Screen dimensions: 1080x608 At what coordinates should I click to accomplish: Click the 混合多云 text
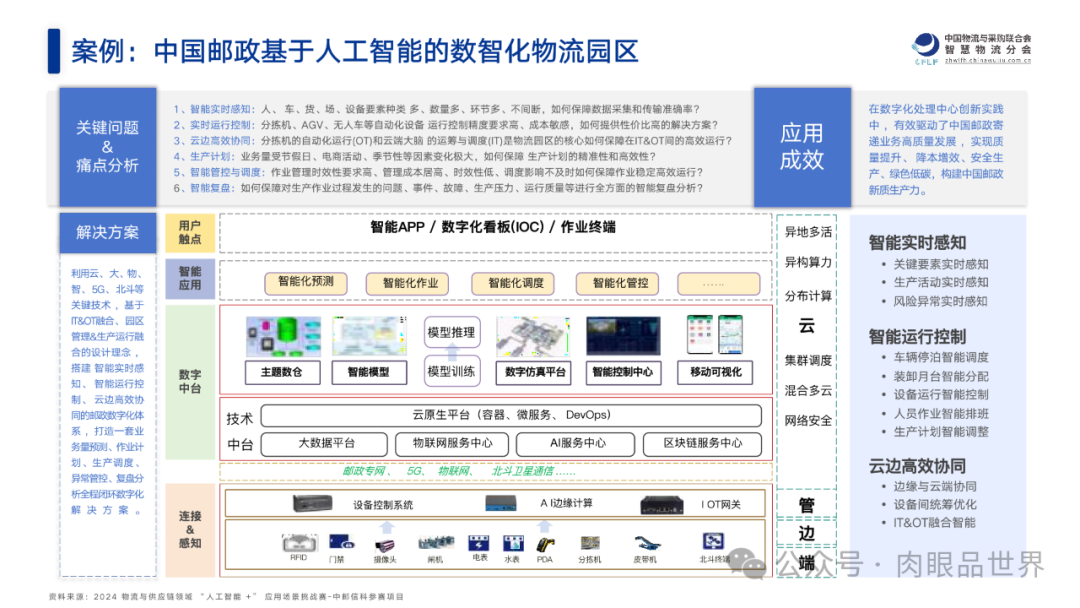pyautogui.click(x=808, y=390)
